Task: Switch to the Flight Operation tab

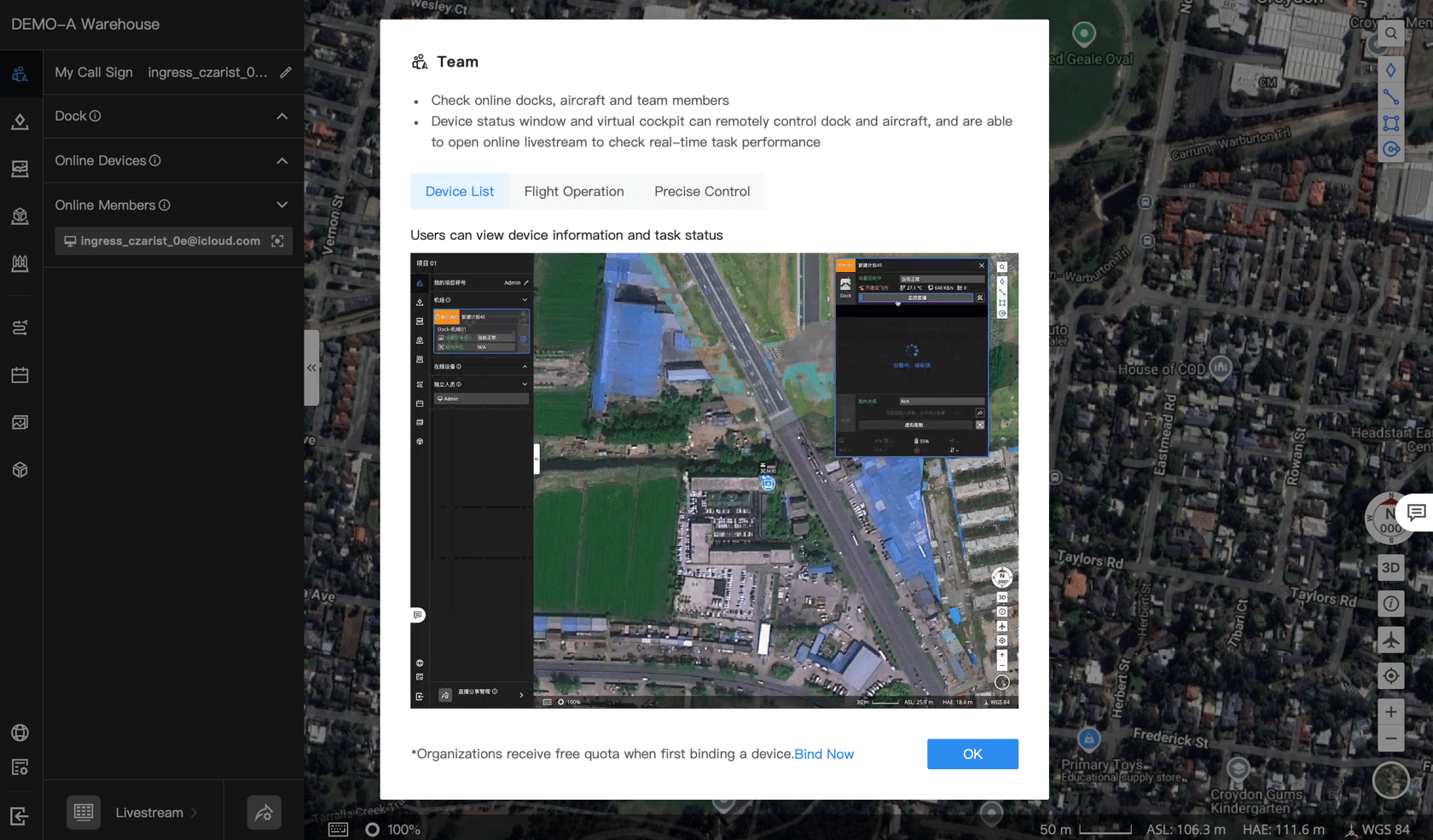Action: [x=573, y=191]
